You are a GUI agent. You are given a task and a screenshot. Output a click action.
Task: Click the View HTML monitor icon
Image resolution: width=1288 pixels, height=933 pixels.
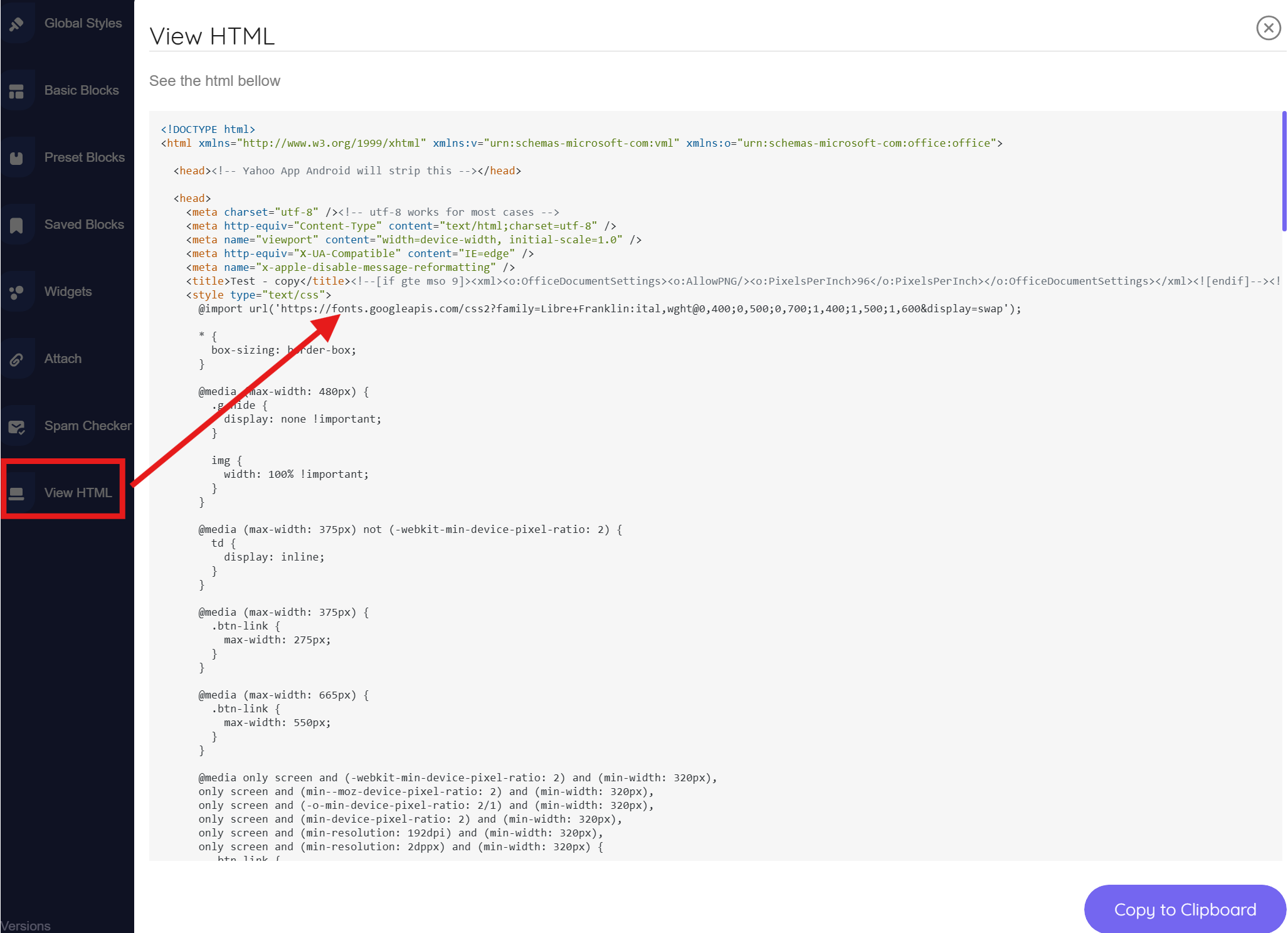pos(17,493)
